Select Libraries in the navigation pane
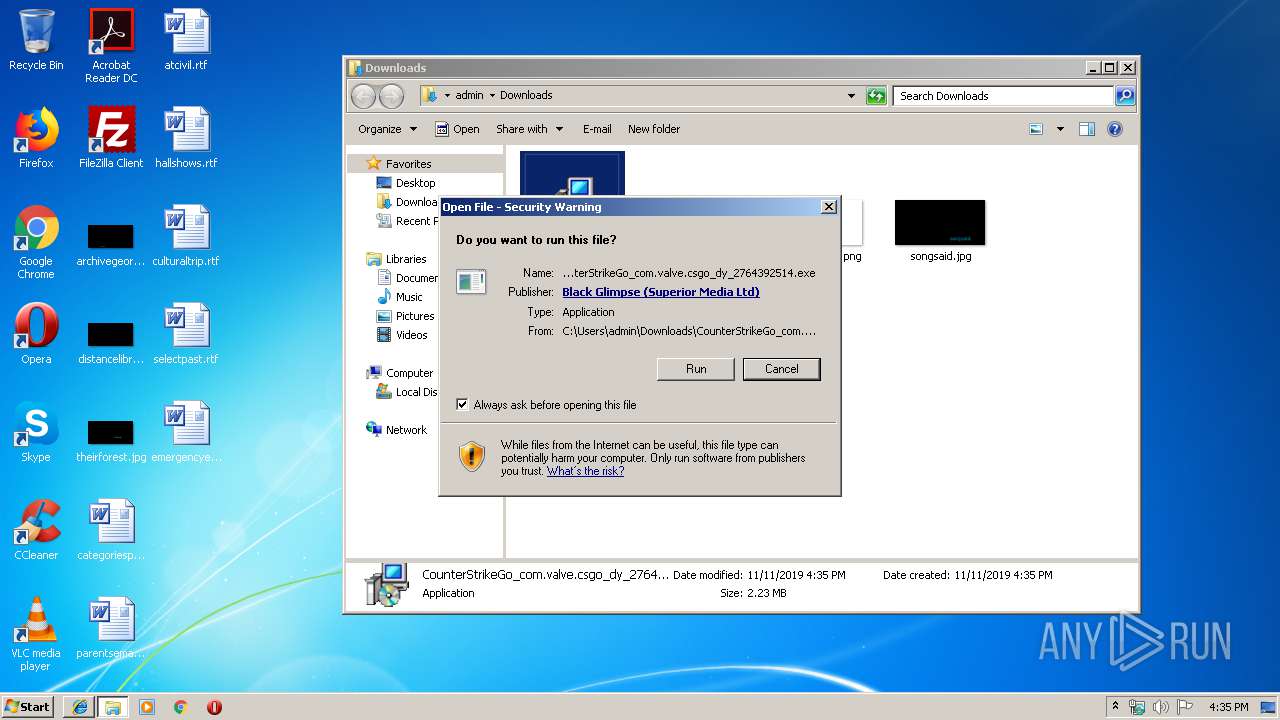Viewport: 1280px width, 720px height. pos(406,259)
